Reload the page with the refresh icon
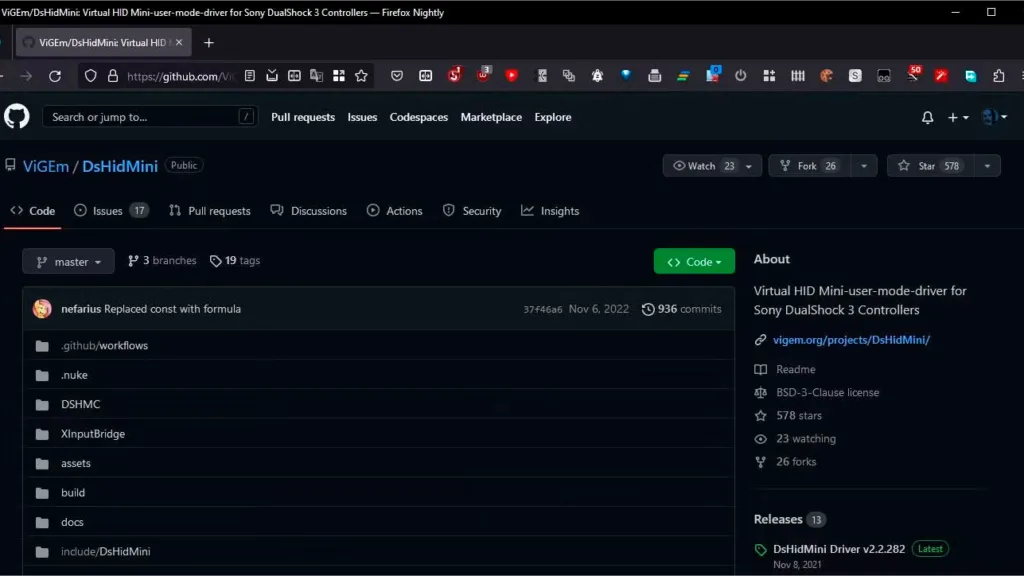The width and height of the screenshot is (1024, 576). click(x=55, y=76)
